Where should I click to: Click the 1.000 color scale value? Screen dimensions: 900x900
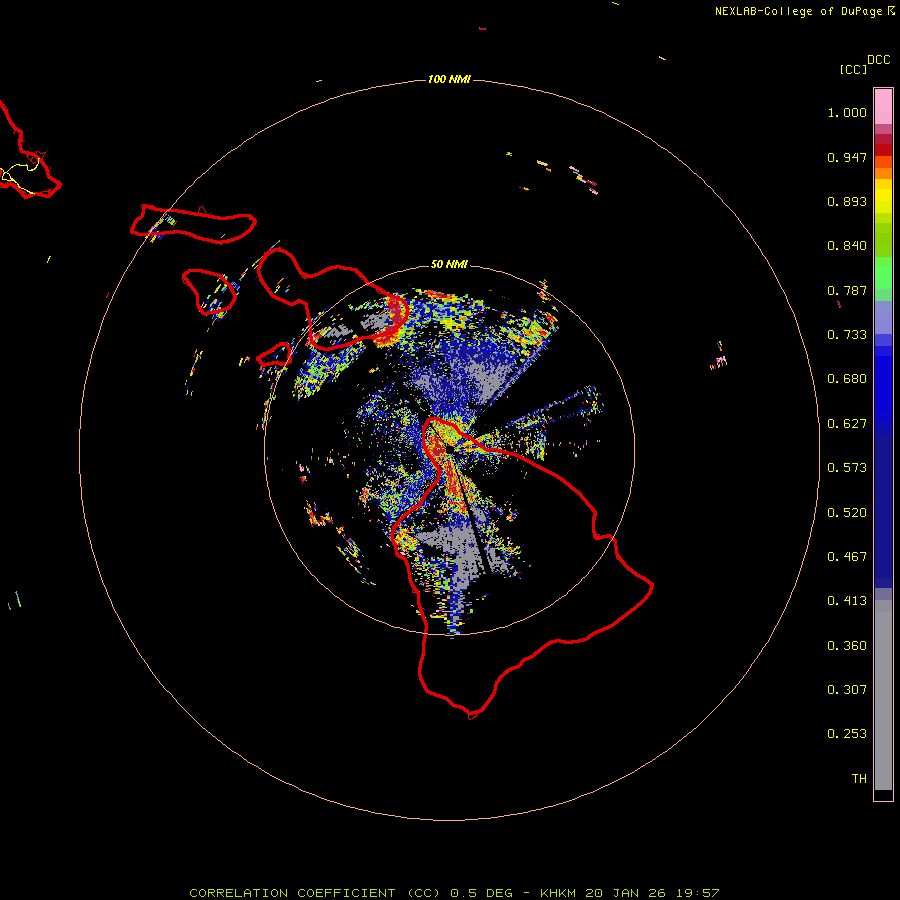(847, 112)
